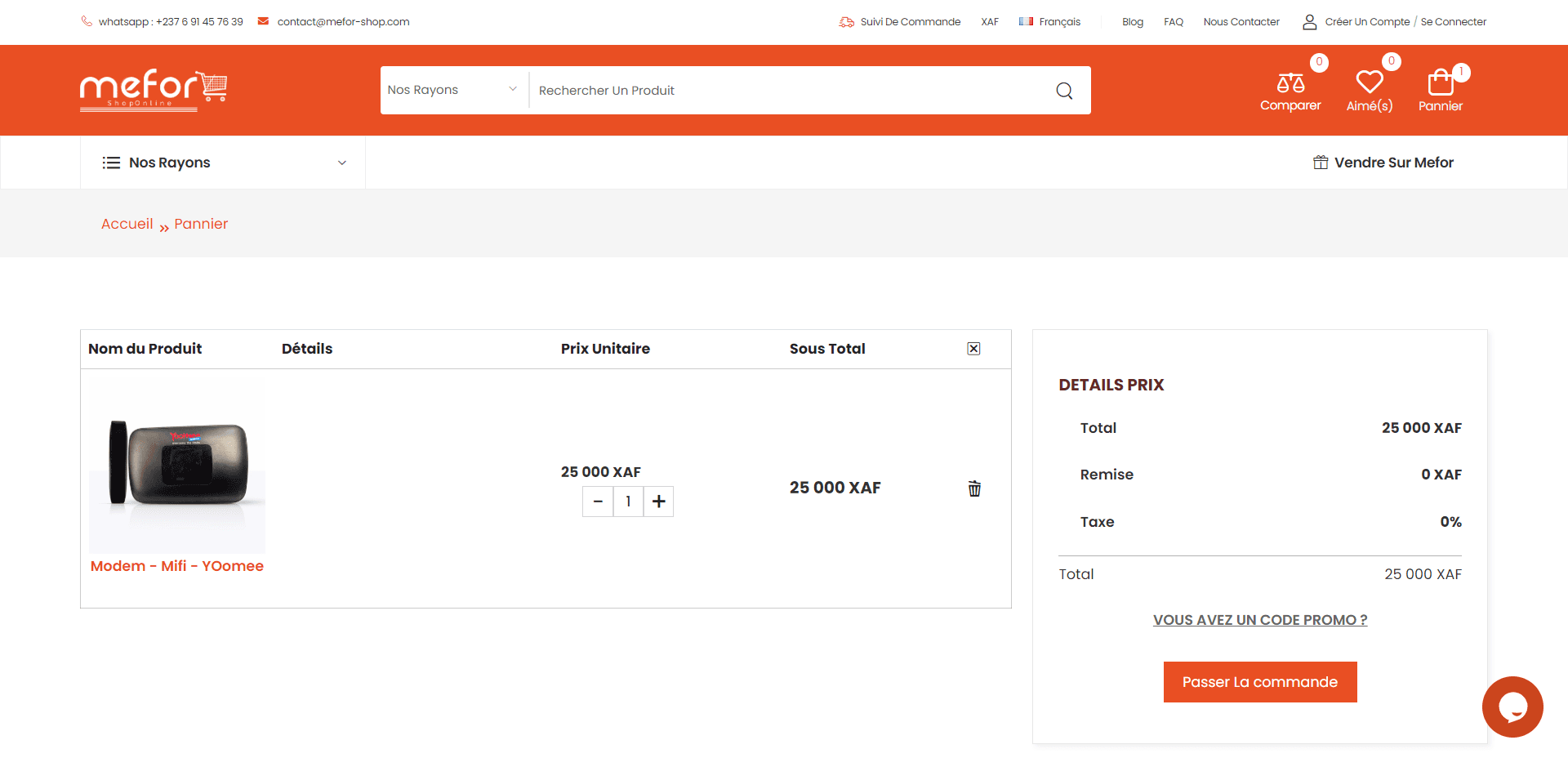The height and width of the screenshot is (758, 1568).
Task: Click the Détails column header
Action: coord(307,349)
